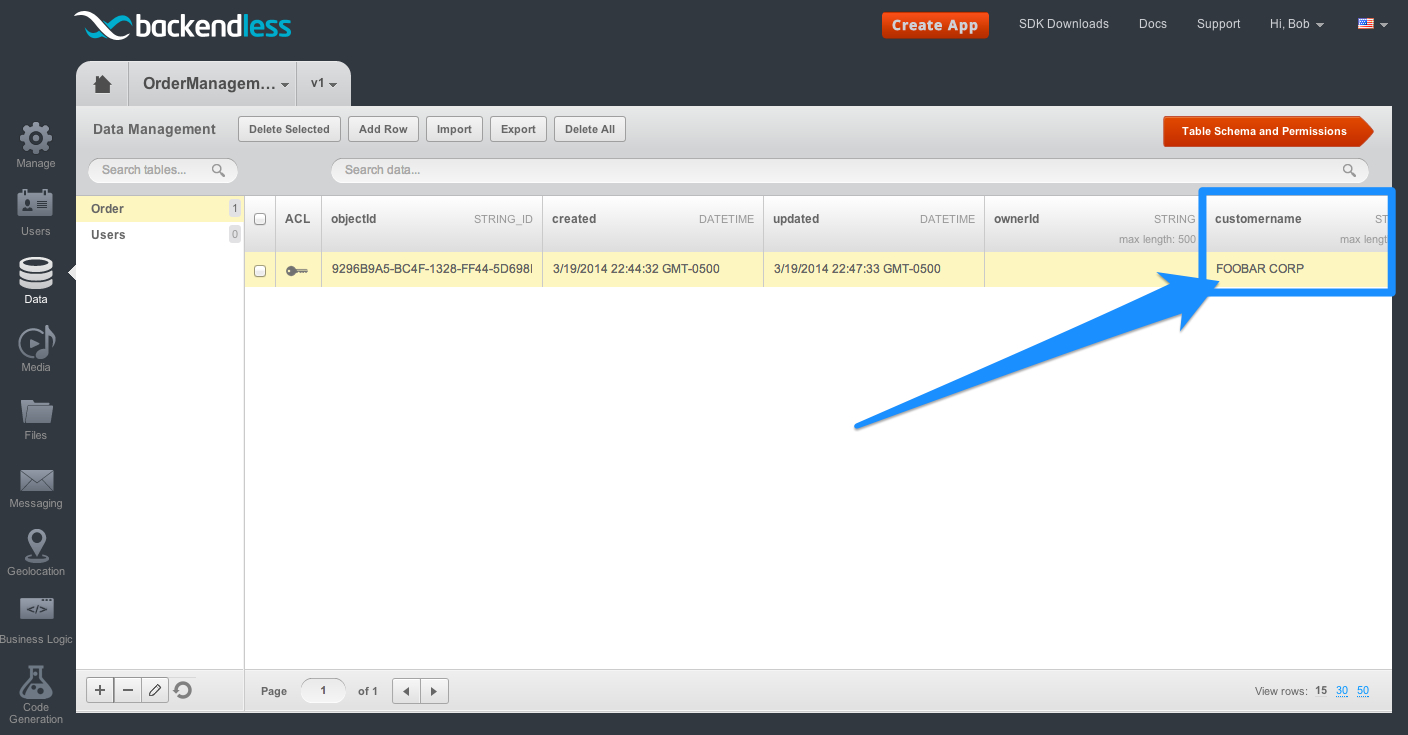Viewport: 1408px width, 735px height.
Task: Click the page number field
Action: [x=323, y=691]
